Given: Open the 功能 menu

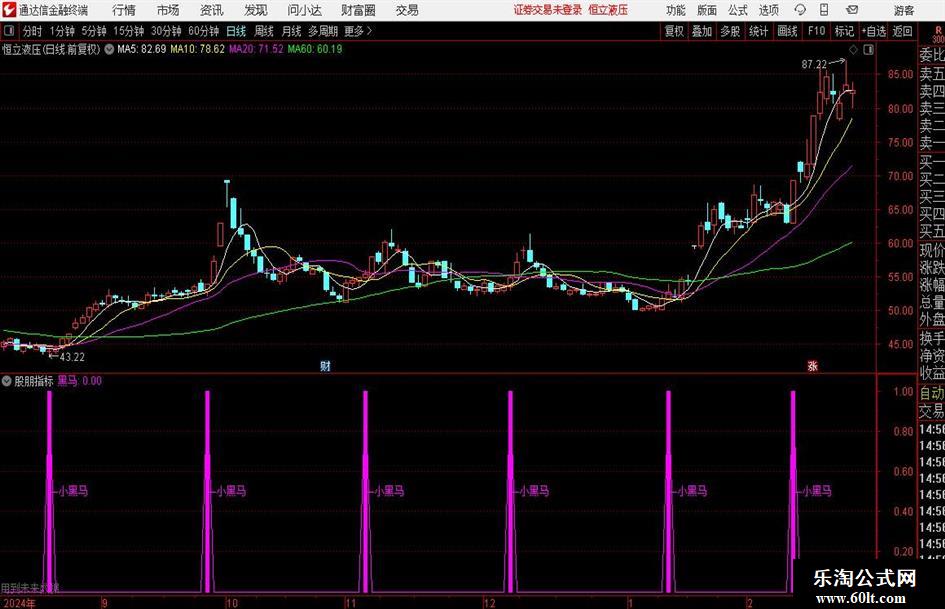Looking at the screenshot, I should click(x=676, y=10).
